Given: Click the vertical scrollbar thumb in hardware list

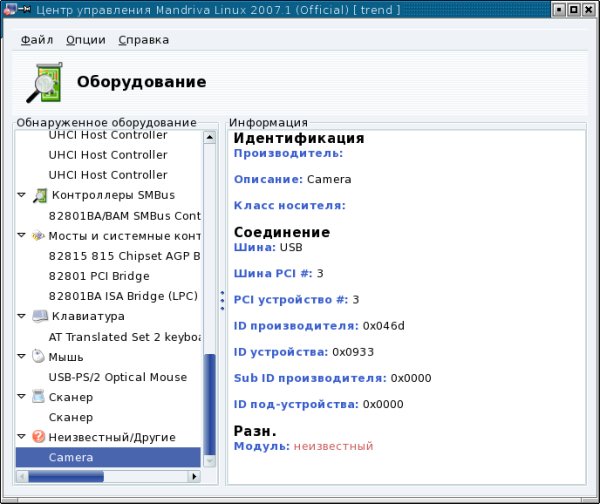Looking at the screenshot, I should click(x=209, y=405).
